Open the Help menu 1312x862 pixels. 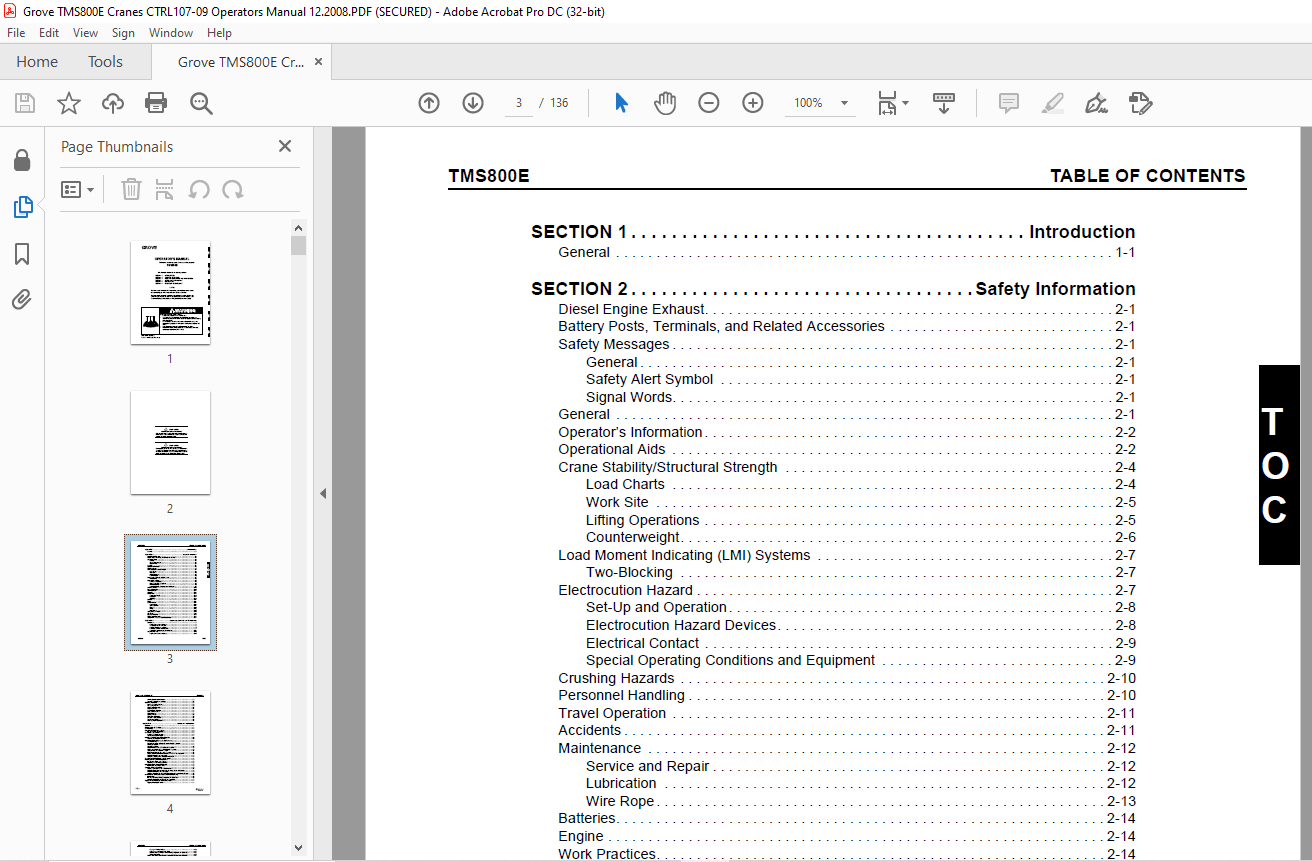(219, 33)
